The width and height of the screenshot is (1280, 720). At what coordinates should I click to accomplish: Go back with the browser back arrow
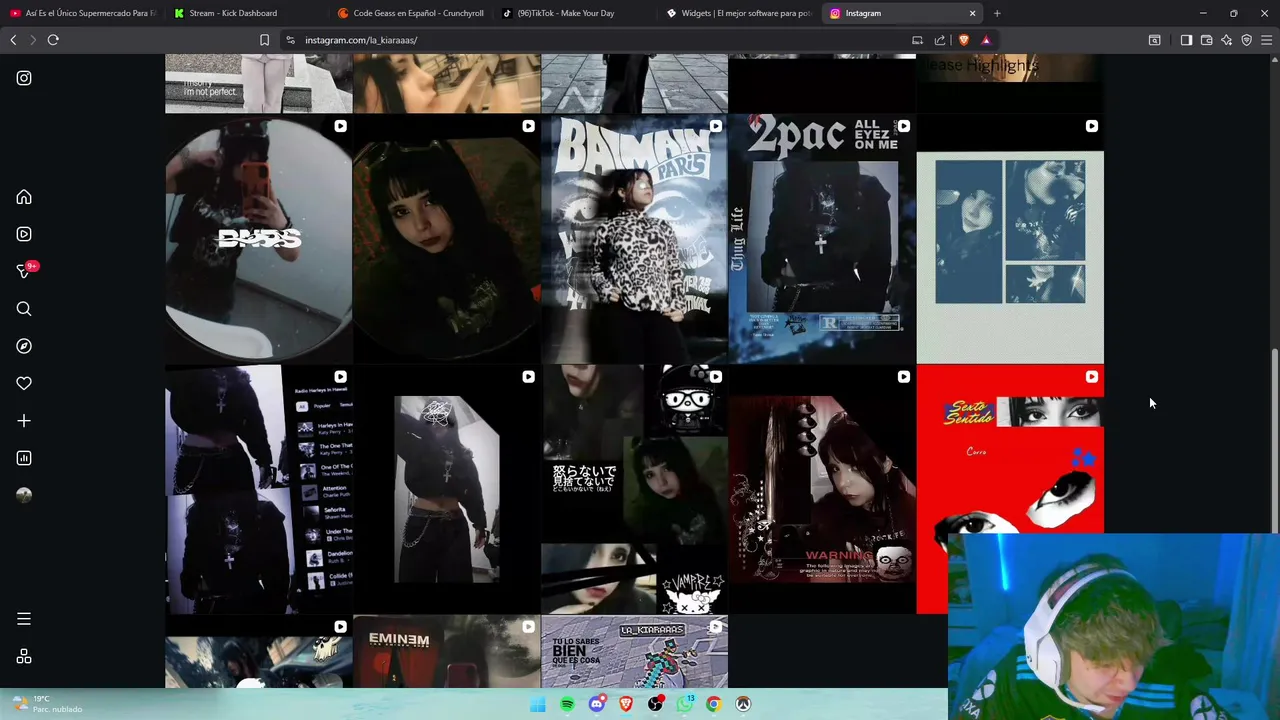(x=13, y=40)
